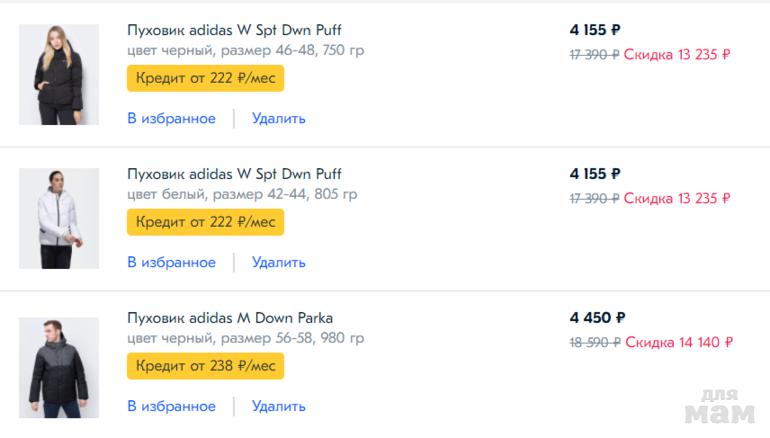This screenshot has width=770, height=438.
Task: Add the M Down Parka to 'В избранное'
Action: tap(171, 406)
